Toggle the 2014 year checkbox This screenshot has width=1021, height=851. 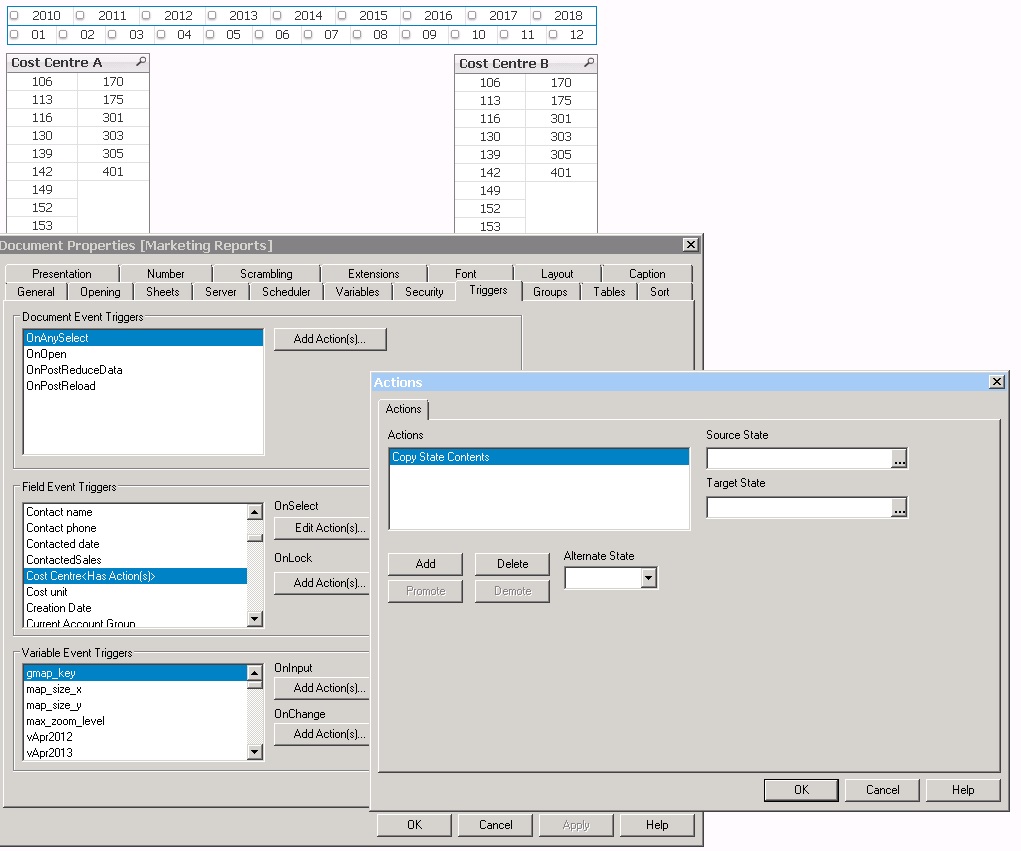click(277, 16)
